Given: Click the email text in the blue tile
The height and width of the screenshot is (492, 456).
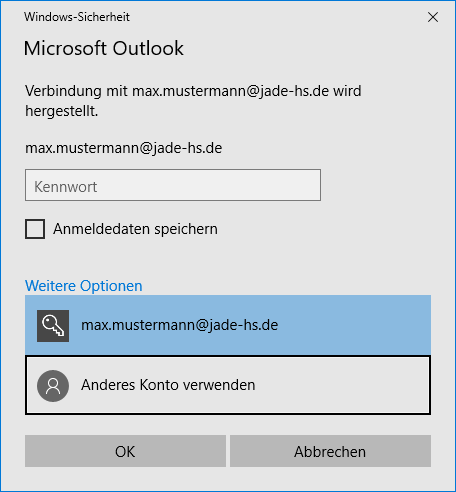Looking at the screenshot, I should 180,325.
